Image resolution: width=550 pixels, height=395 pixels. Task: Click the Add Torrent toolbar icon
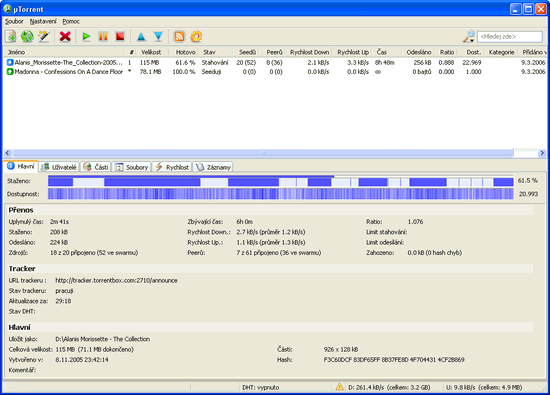[11, 36]
